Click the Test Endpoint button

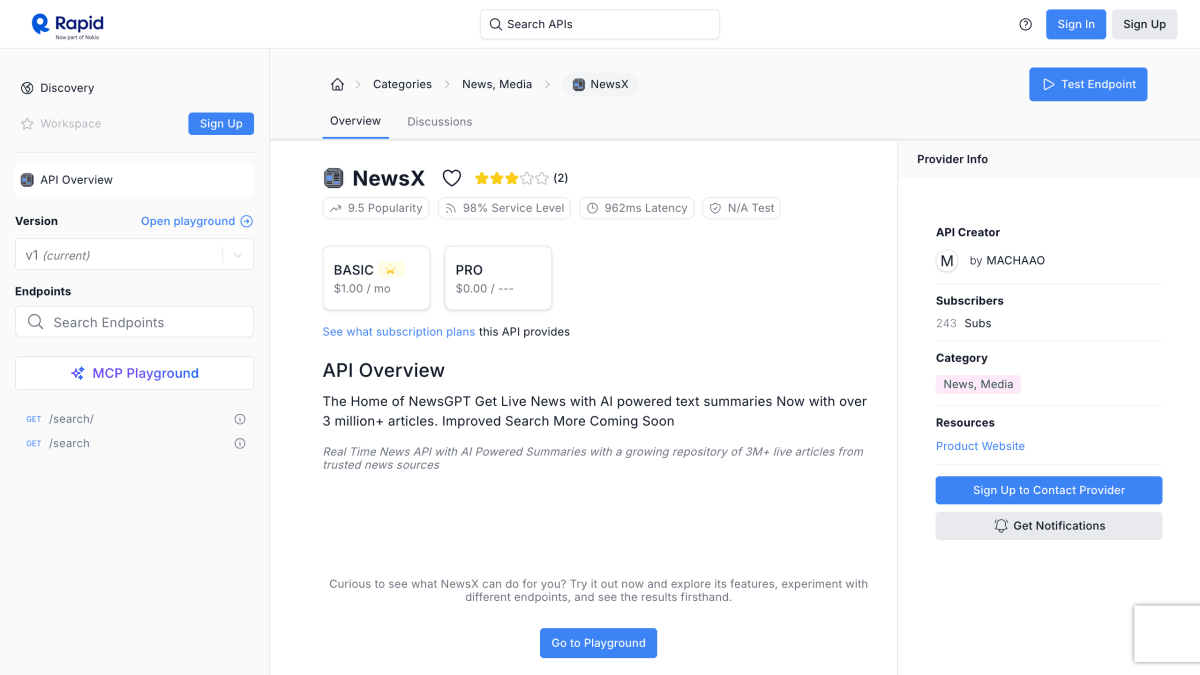coord(1088,84)
